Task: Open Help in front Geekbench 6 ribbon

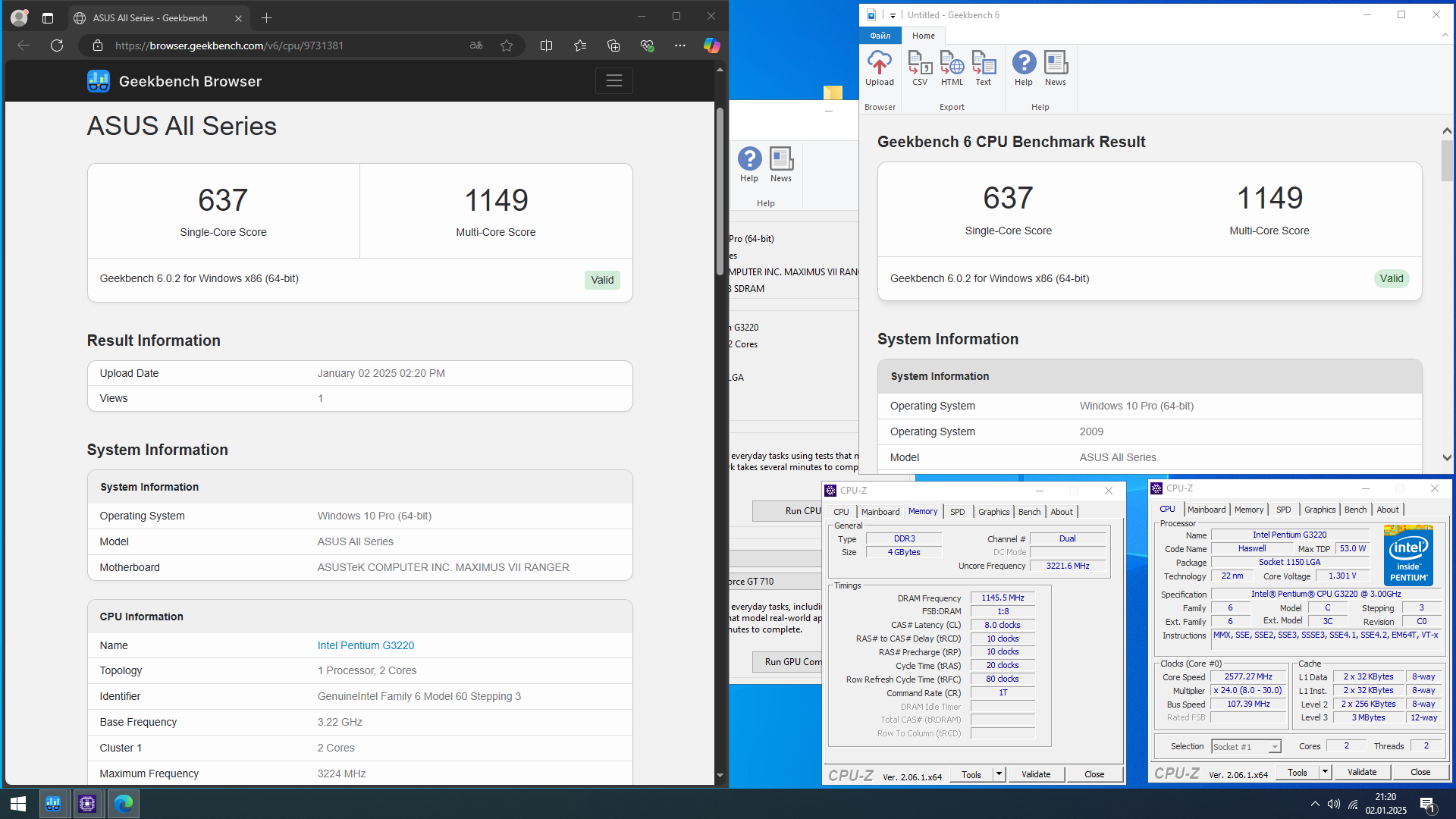Action: click(x=1024, y=68)
